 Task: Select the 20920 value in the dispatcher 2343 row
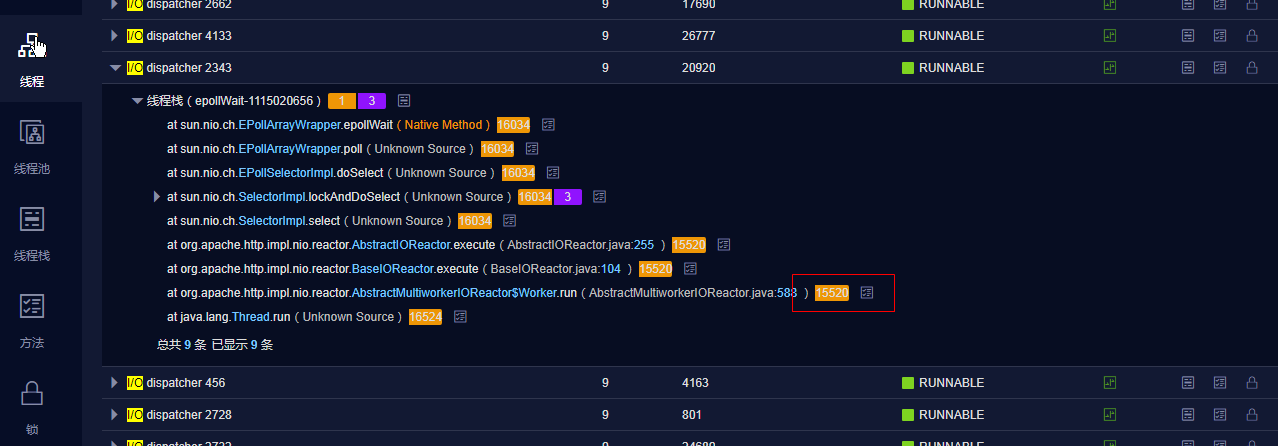tap(700, 68)
